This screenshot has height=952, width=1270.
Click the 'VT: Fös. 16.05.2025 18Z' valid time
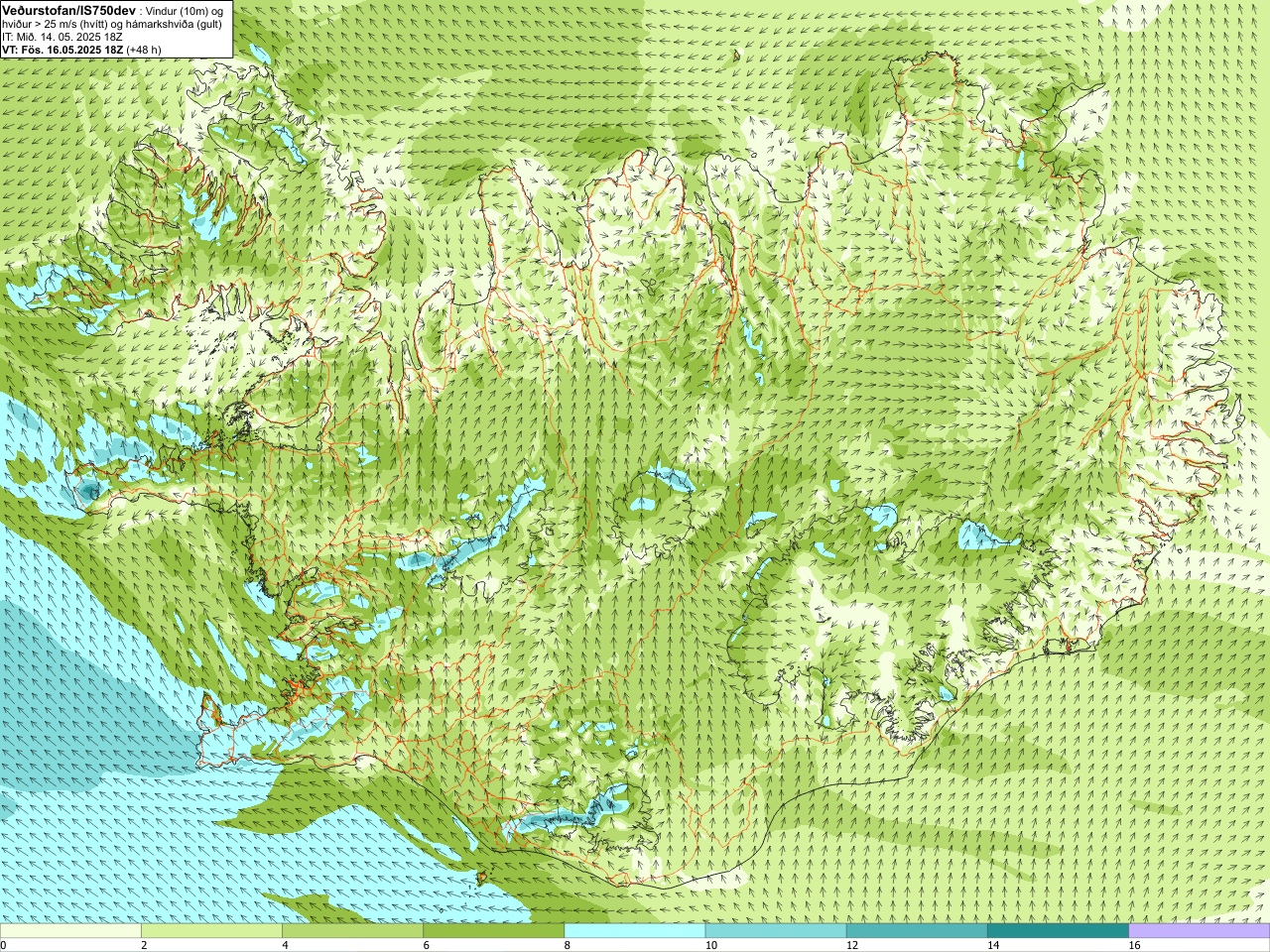(63, 50)
